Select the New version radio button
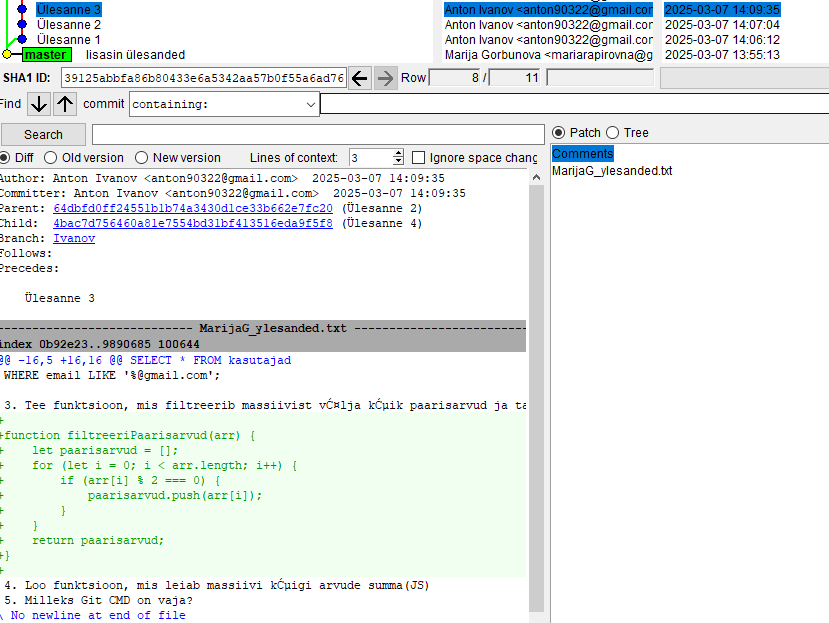829x623 pixels. [142, 158]
